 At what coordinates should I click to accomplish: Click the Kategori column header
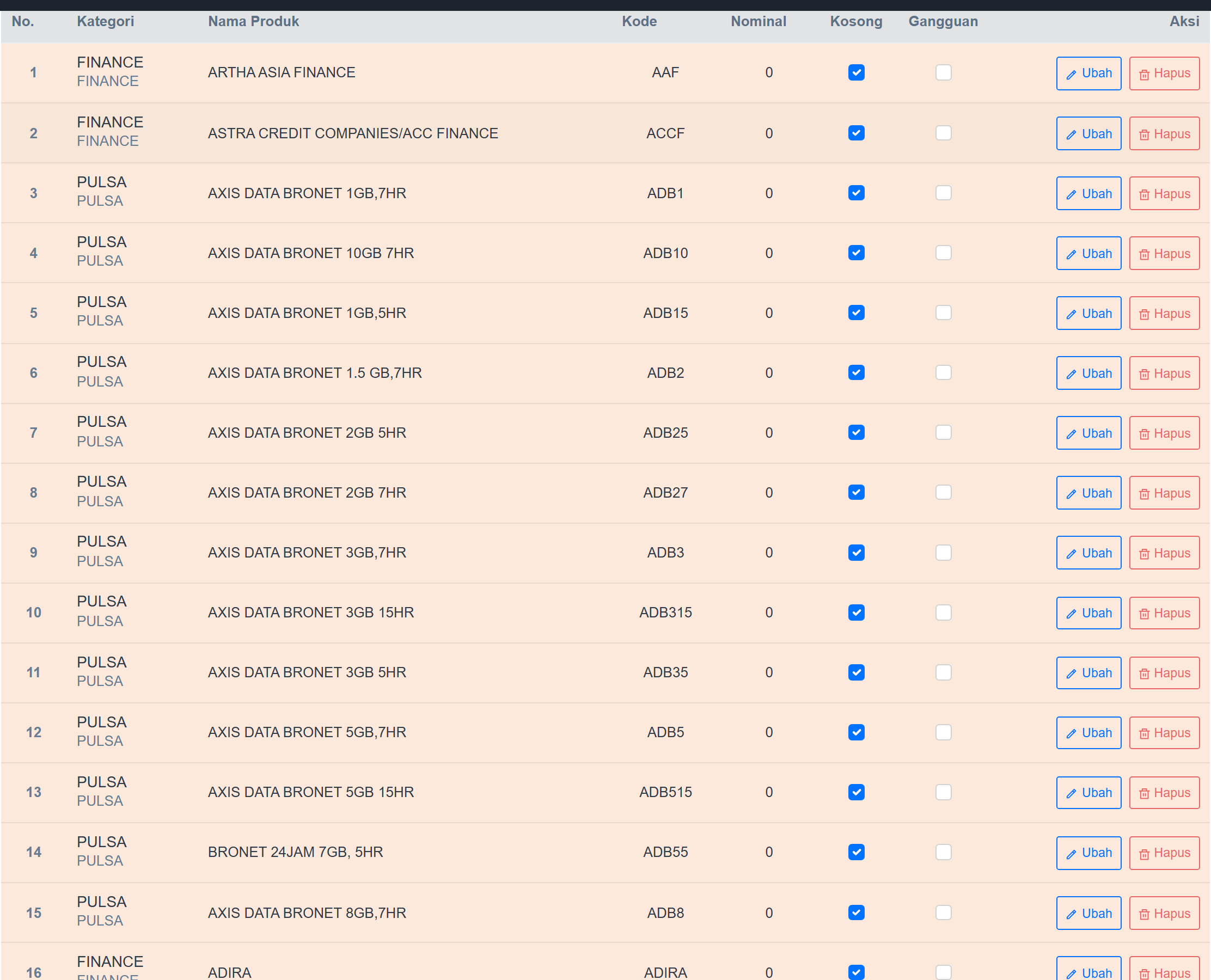(106, 21)
